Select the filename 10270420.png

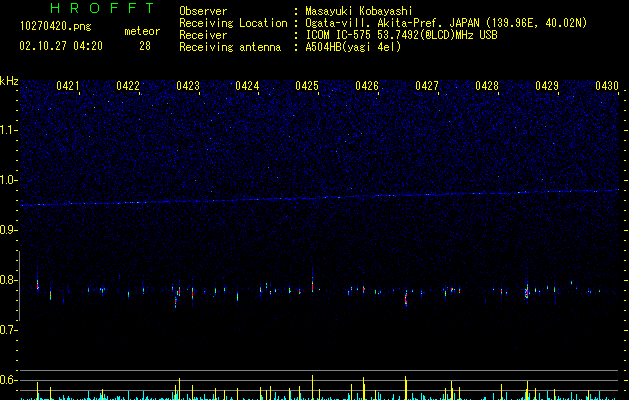pyautogui.click(x=56, y=26)
